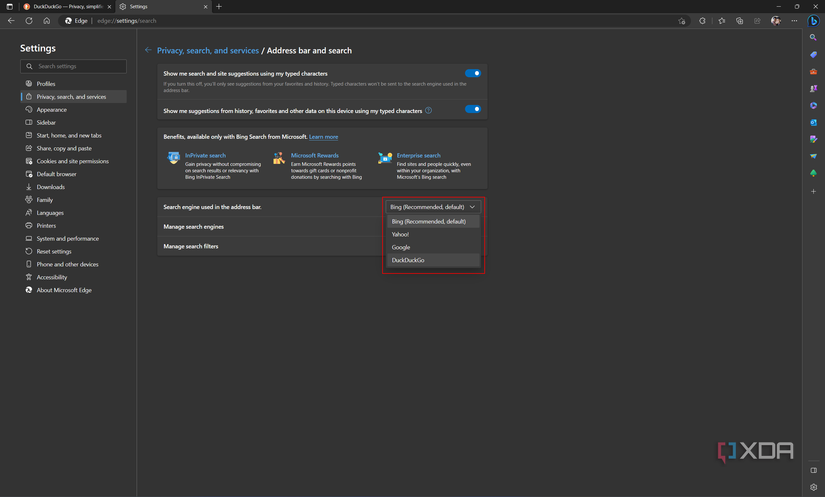Open the Settings and more ellipsis menu
The width and height of the screenshot is (825, 497).
[x=794, y=20]
